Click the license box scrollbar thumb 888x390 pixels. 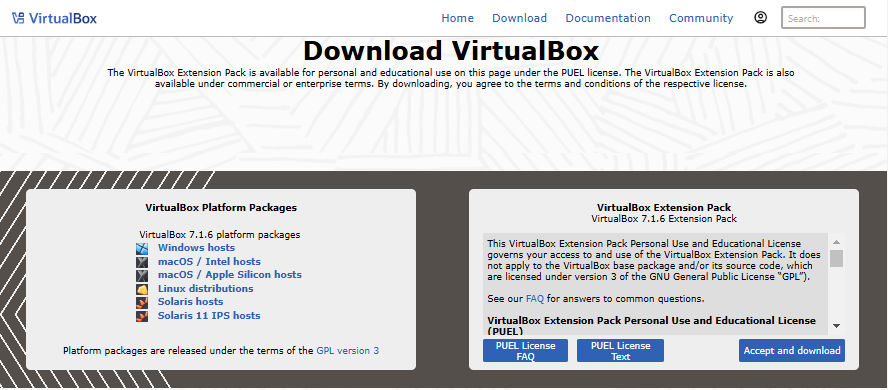836,258
